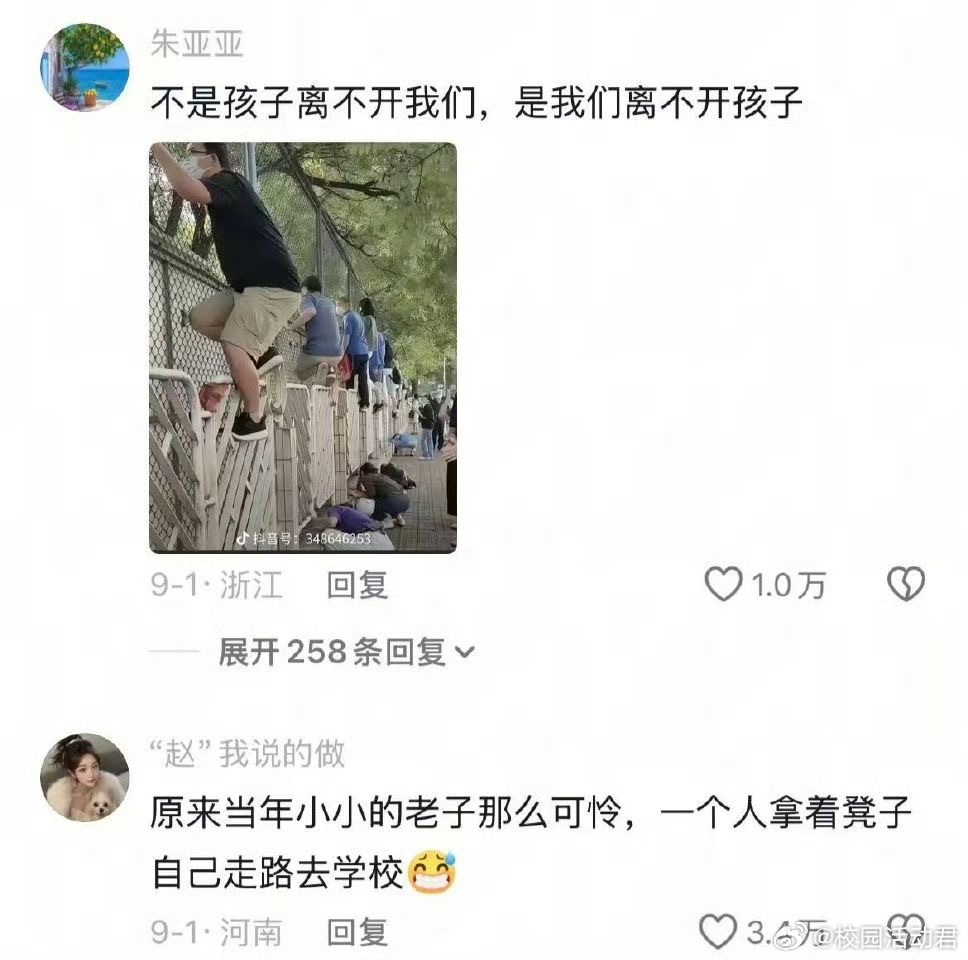Tap the sweating grin emoji in comment
968x960 pixels.
coord(432,872)
